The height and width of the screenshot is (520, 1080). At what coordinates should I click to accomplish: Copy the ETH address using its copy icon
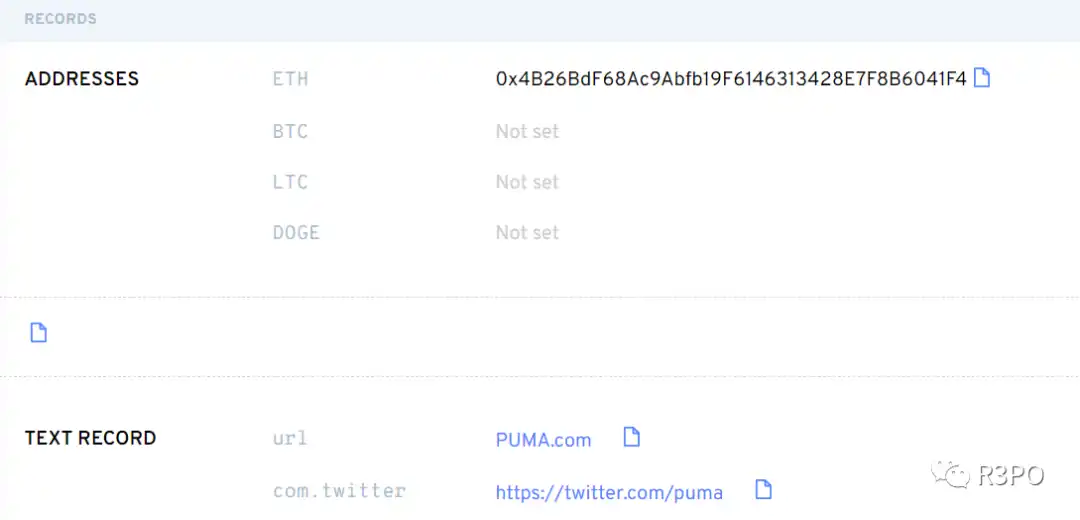click(982, 78)
